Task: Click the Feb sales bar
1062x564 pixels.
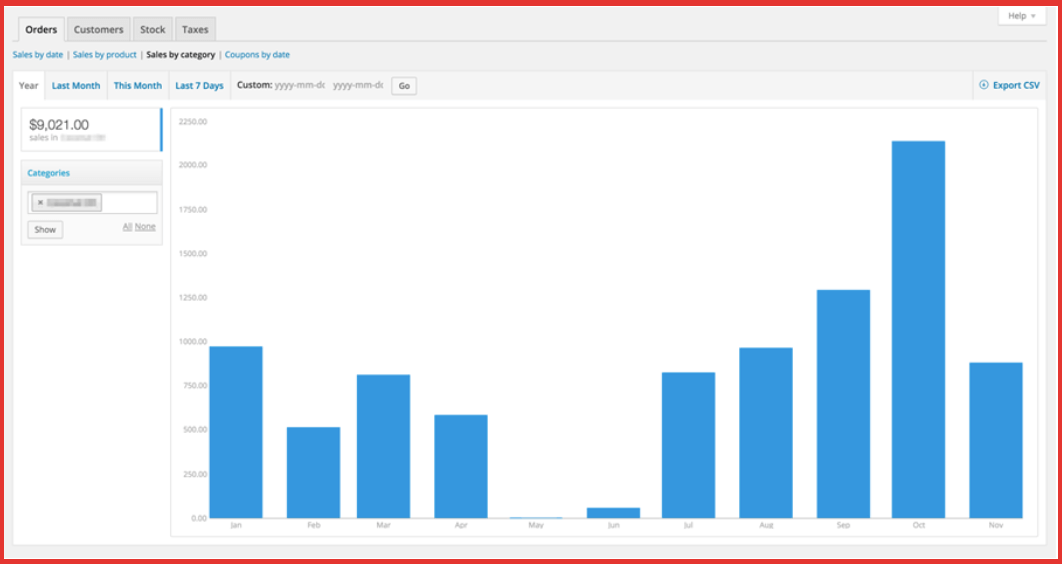Action: coord(313,473)
